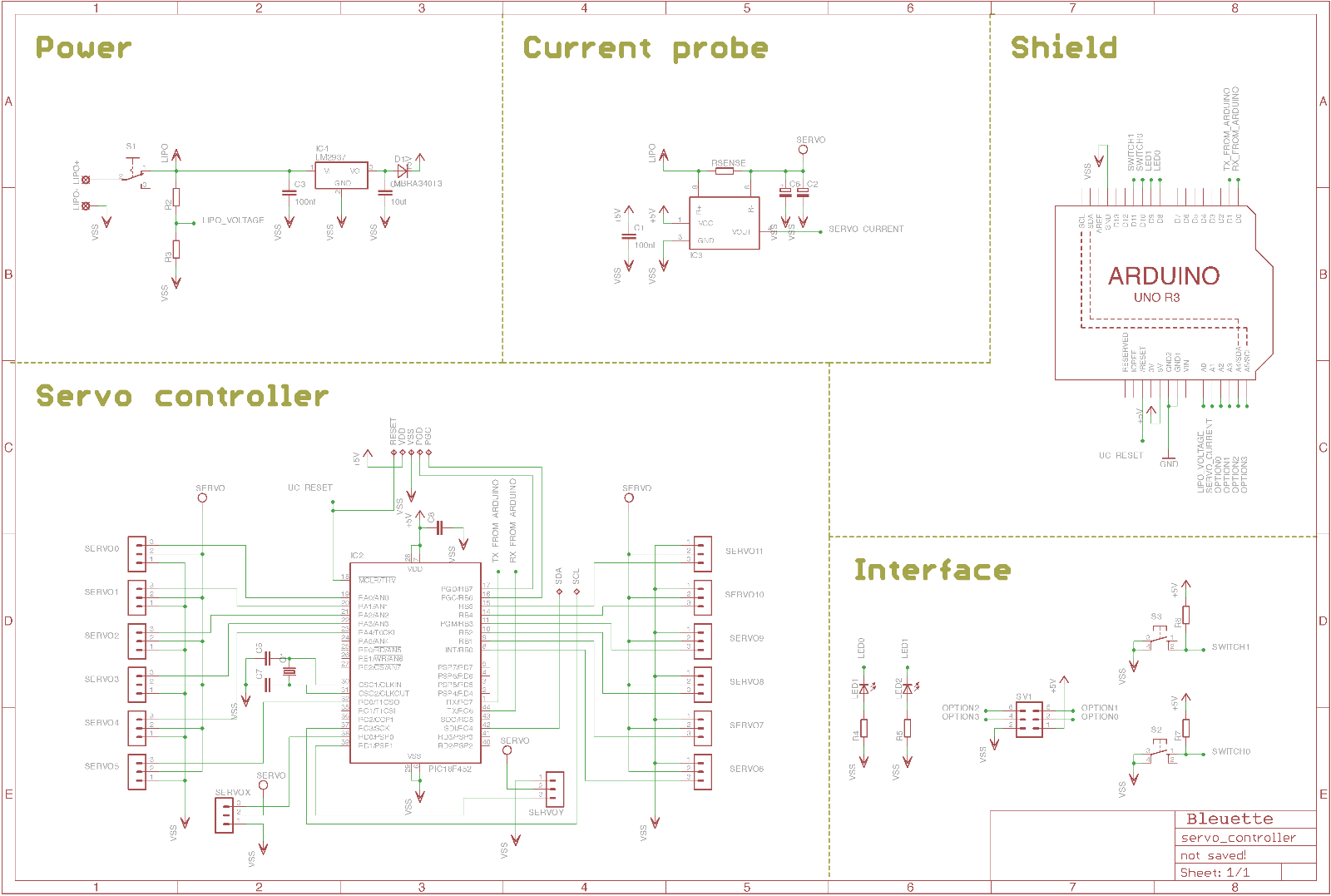Viewport: 1331px width, 896px height.
Task: Select the C3 capacitor label in Power
Action: click(299, 184)
